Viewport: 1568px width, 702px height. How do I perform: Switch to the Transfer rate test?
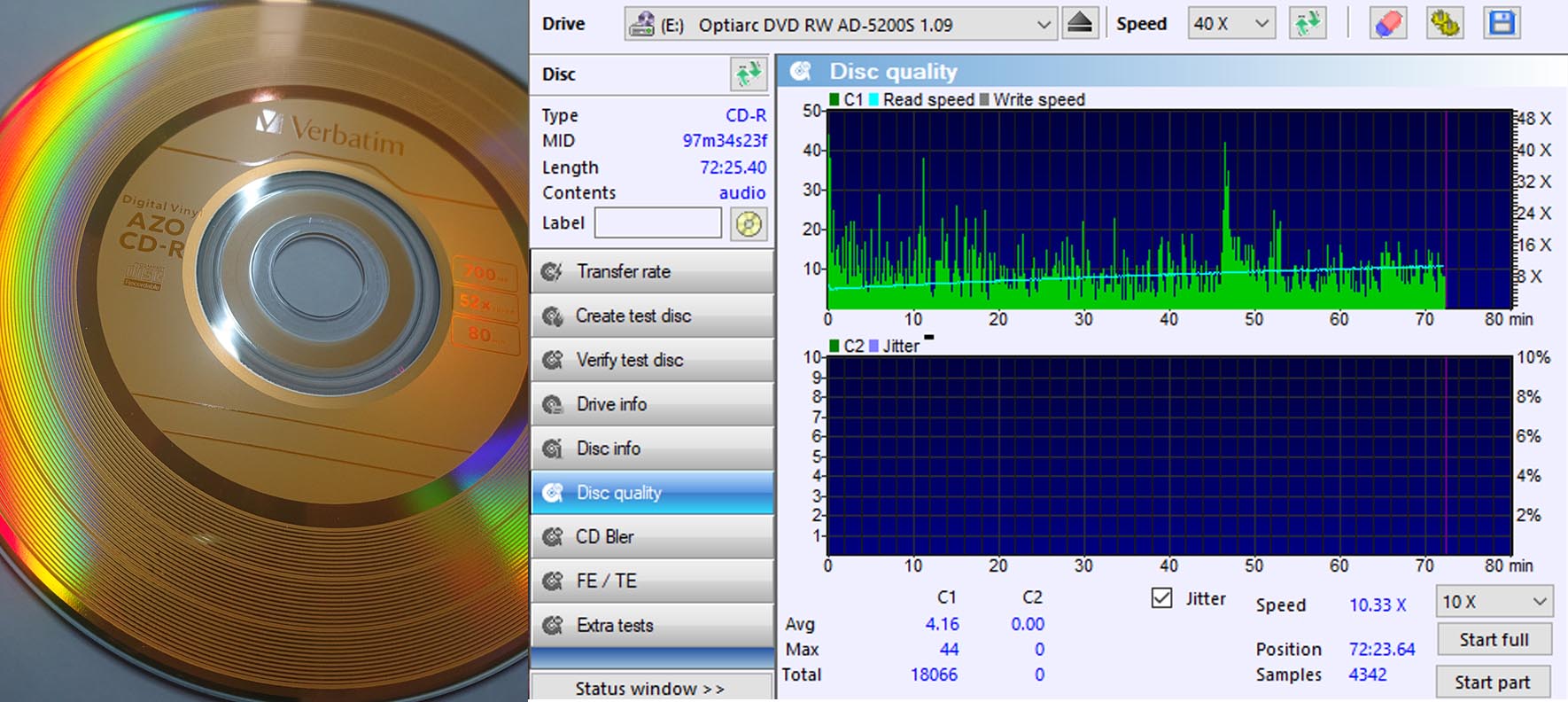652,271
